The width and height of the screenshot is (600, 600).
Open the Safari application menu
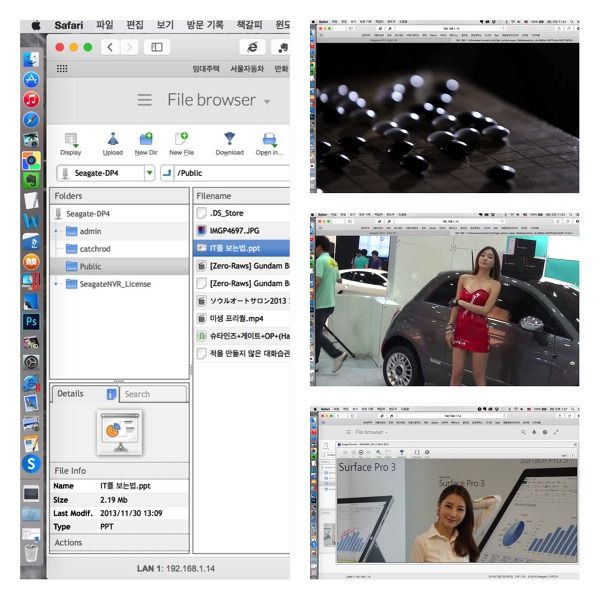tap(68, 25)
